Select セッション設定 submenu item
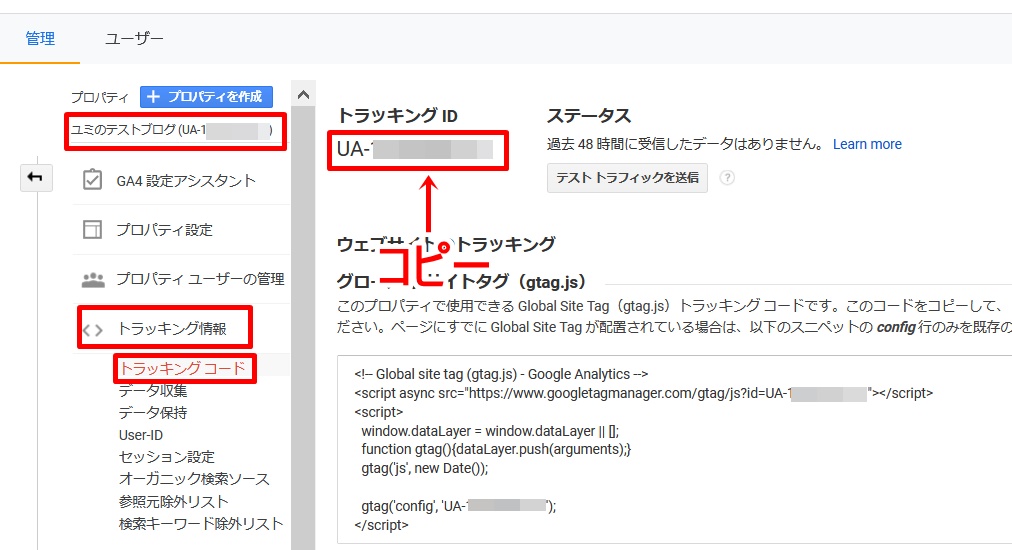 point(167,457)
